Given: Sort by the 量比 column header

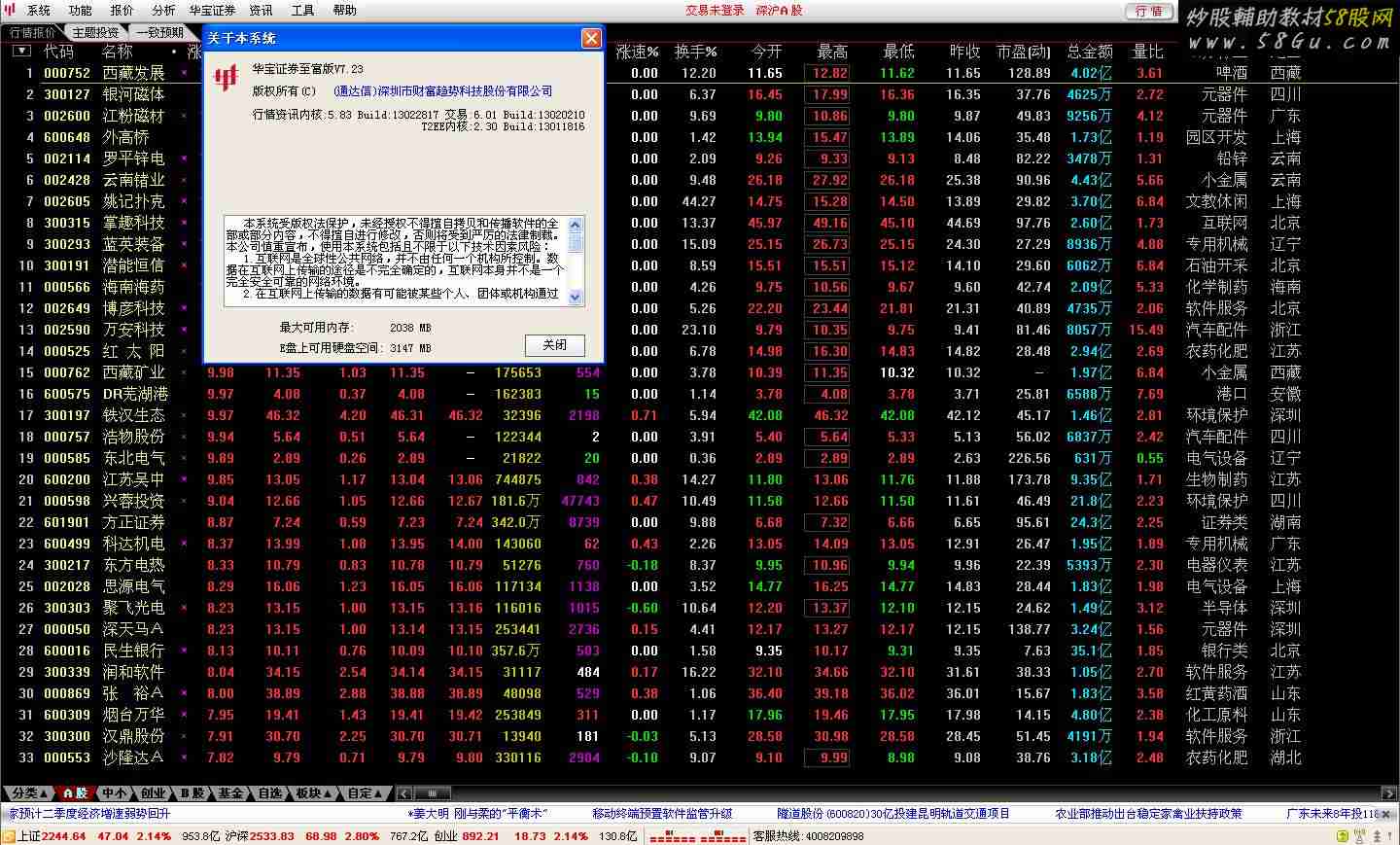Looking at the screenshot, I should point(1147,52).
